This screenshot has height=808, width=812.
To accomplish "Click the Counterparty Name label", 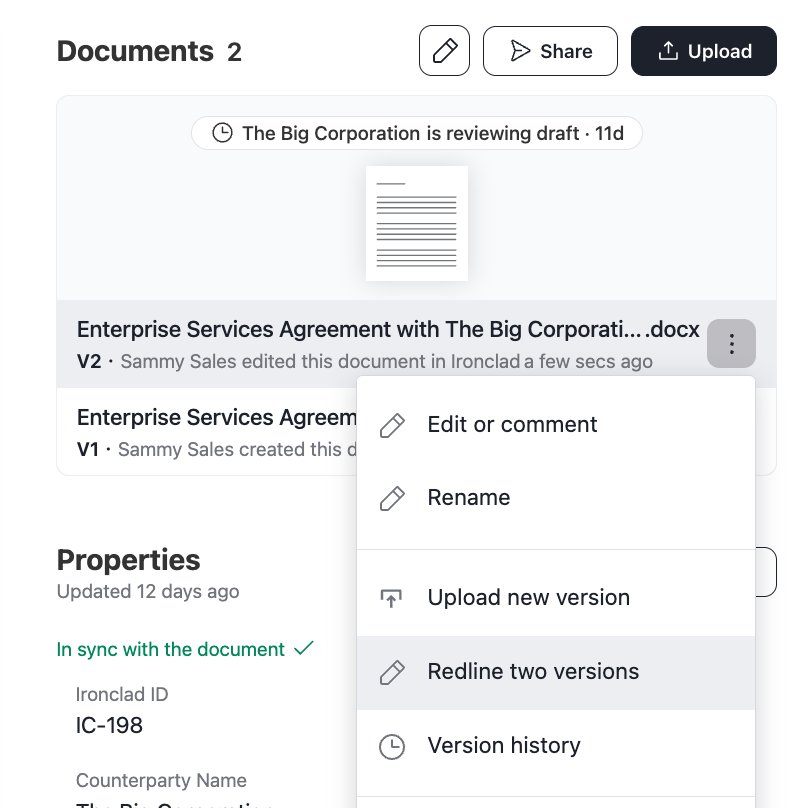I will tap(161, 780).
